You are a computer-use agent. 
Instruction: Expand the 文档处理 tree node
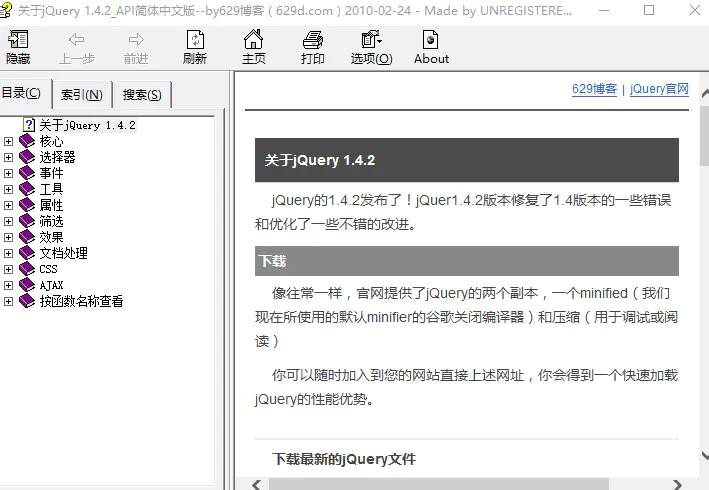9,253
